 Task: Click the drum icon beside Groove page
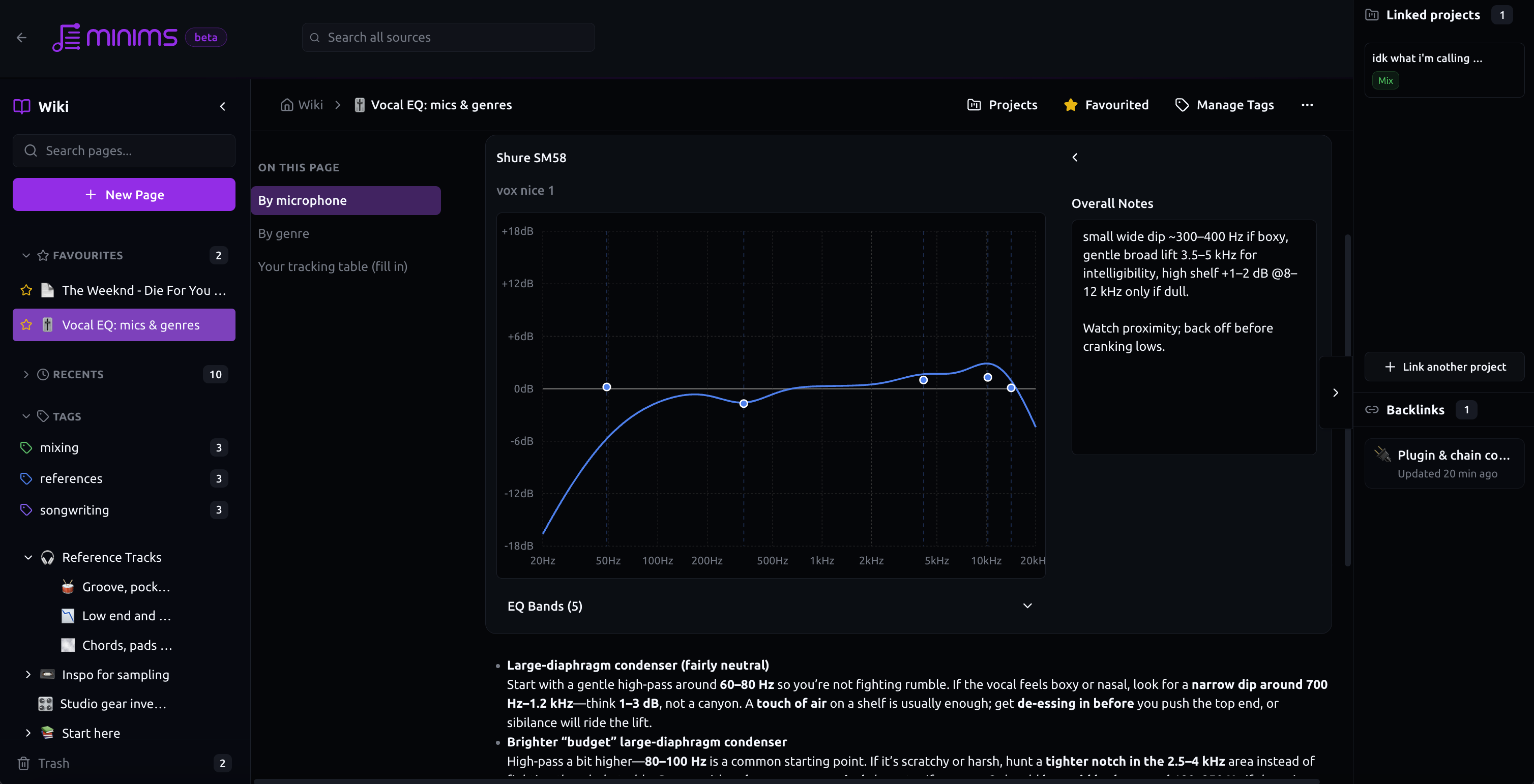(68, 586)
